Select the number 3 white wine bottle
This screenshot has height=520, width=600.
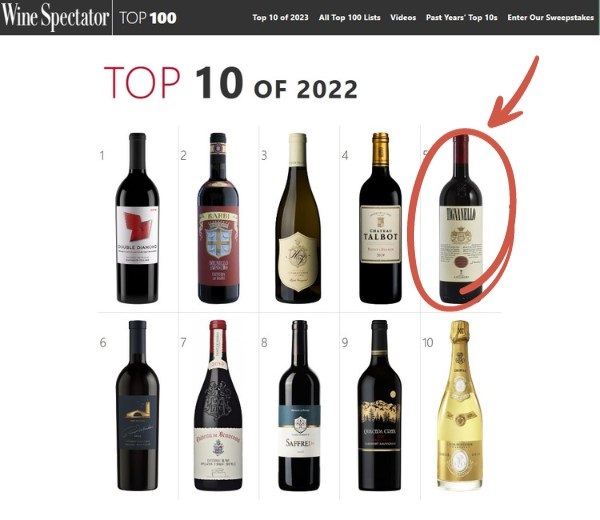point(298,218)
